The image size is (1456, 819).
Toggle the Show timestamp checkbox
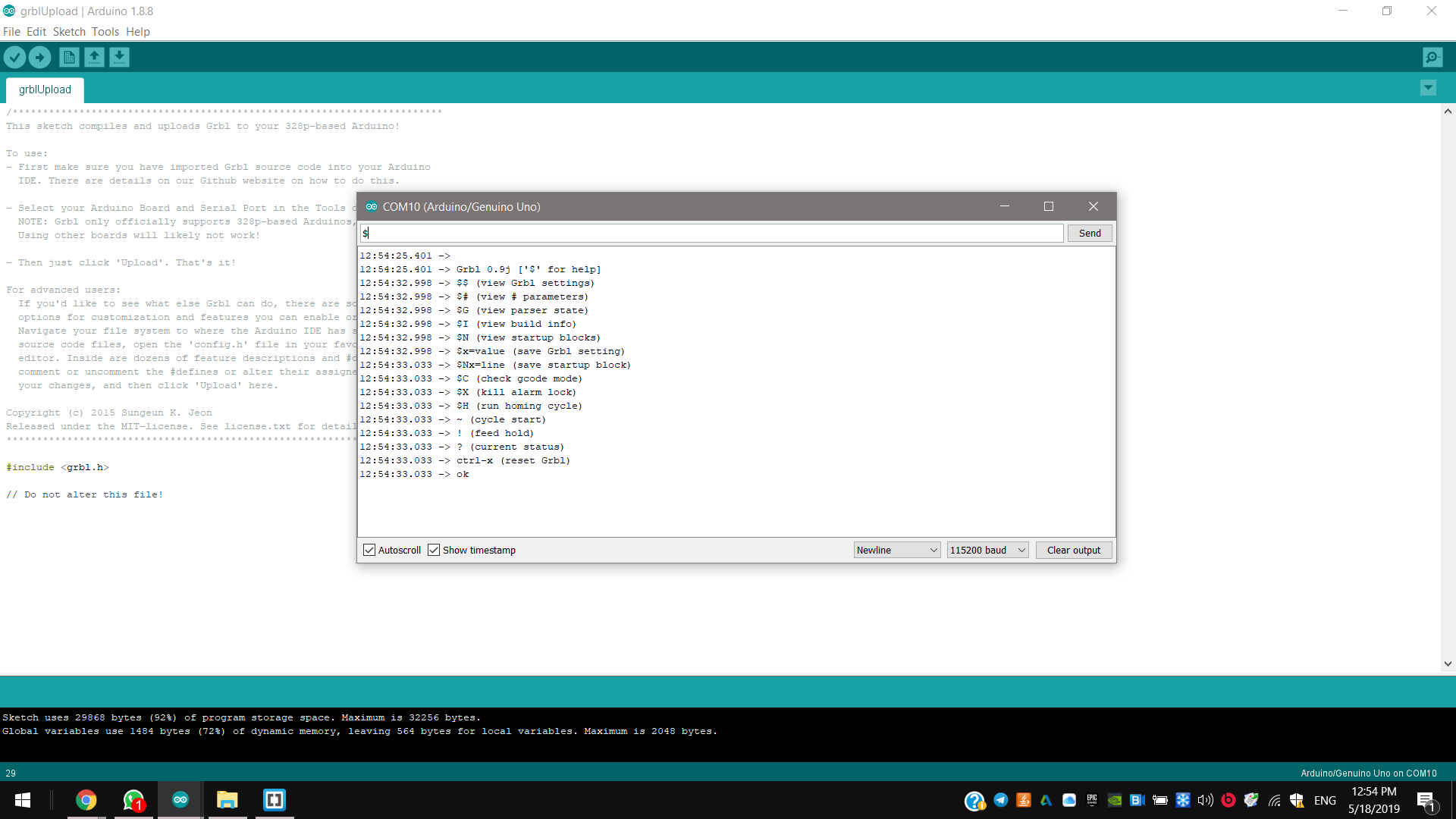tap(434, 550)
